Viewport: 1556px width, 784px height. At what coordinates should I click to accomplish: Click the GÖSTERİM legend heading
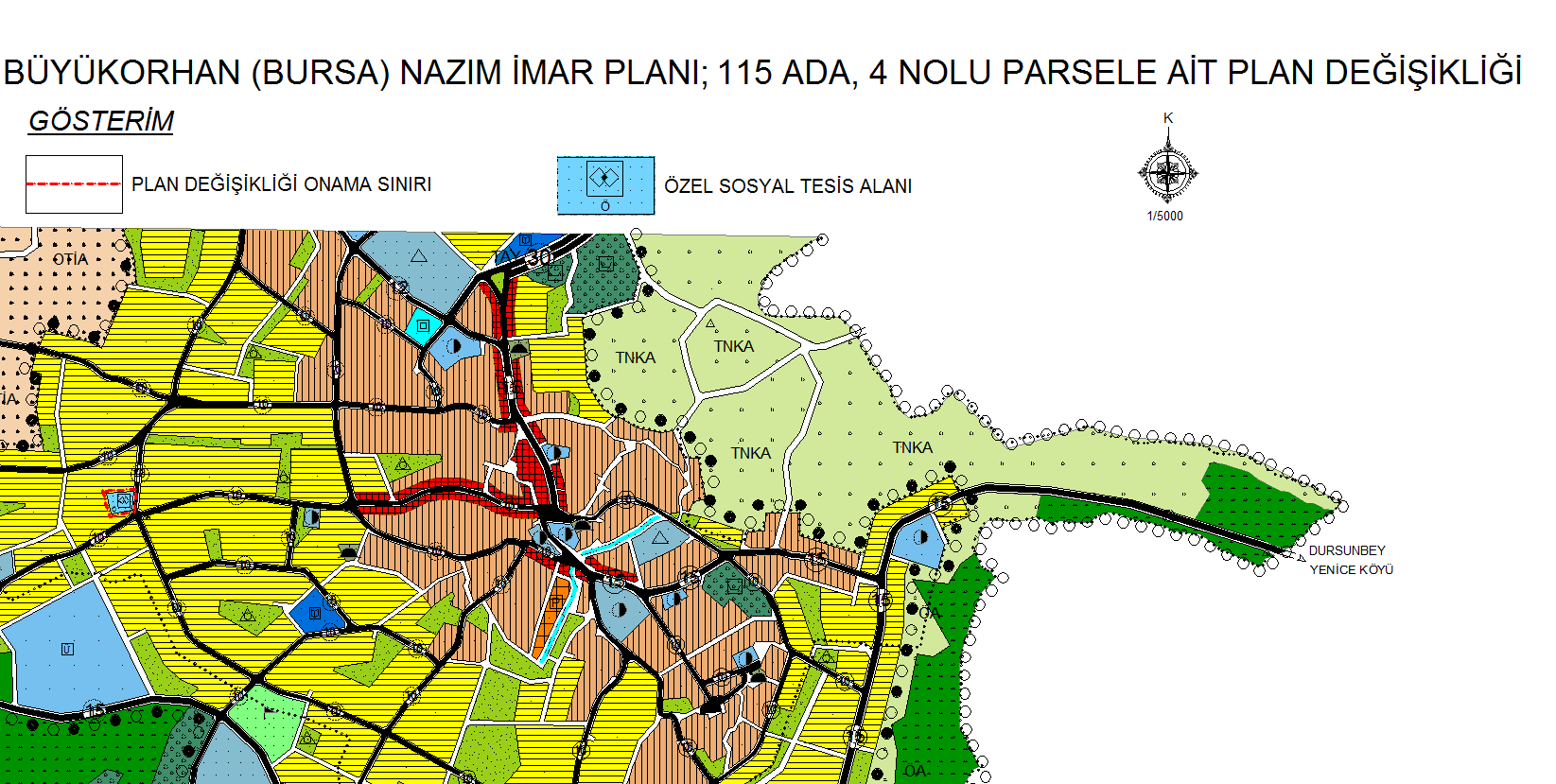click(101, 121)
